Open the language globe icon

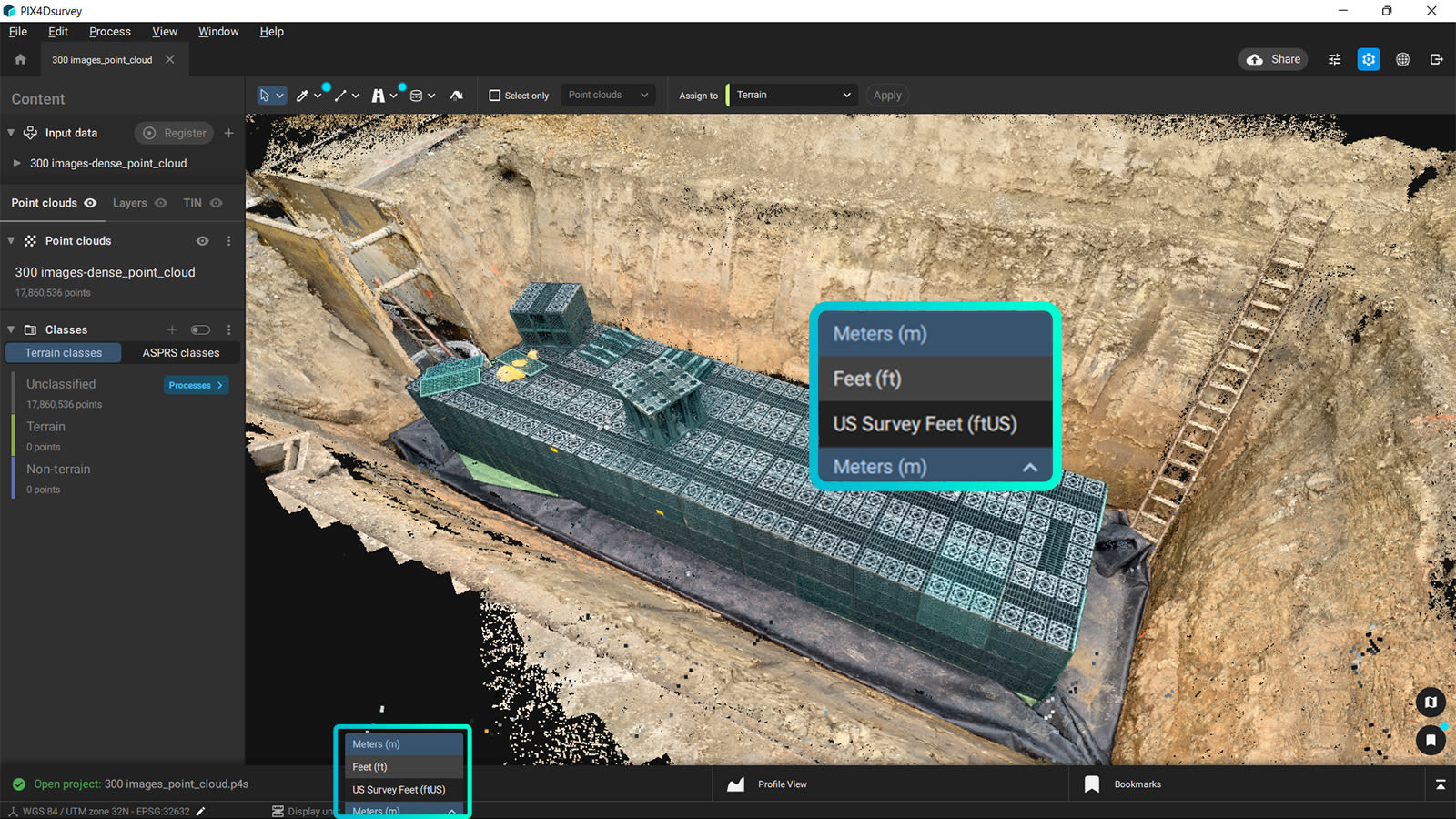[1402, 58]
